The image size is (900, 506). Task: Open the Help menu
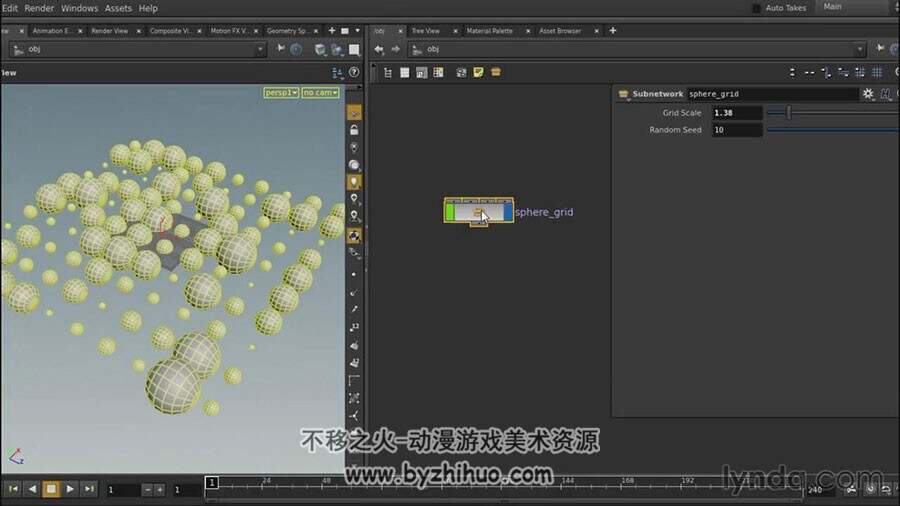pos(148,8)
